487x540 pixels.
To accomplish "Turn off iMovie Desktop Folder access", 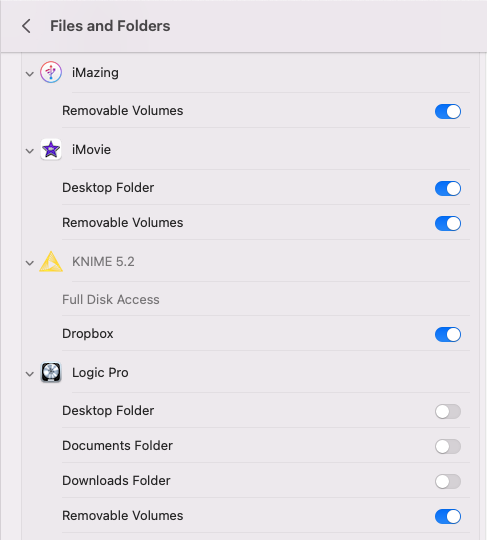I will [x=448, y=188].
